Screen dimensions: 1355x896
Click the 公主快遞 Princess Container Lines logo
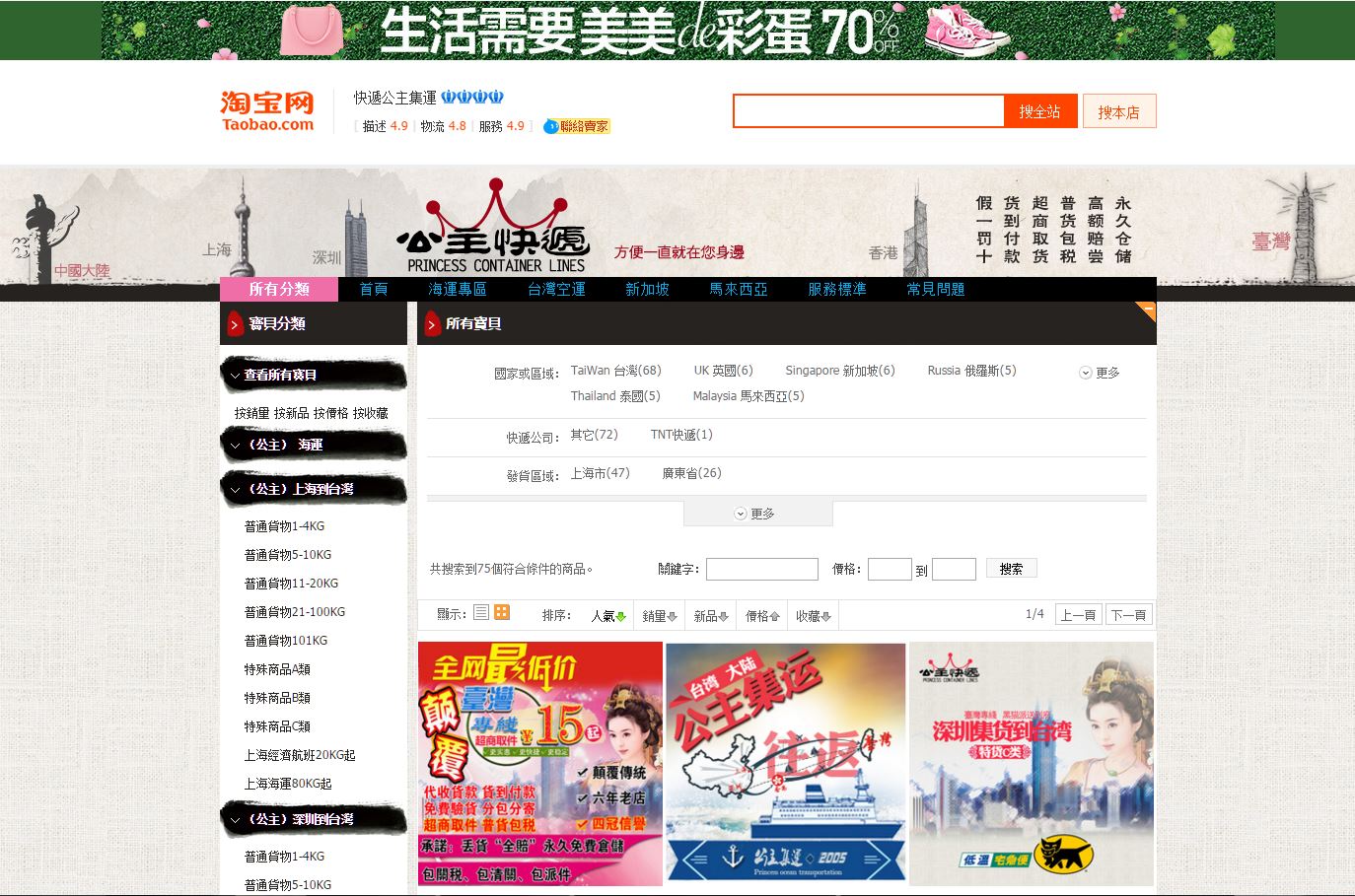(x=493, y=228)
